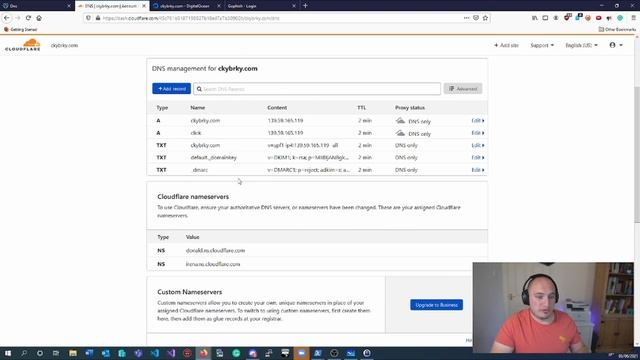Image resolution: width=640 pixels, height=360 pixels.
Task: Open the page actions three-dots menu
Action: click(467, 18)
